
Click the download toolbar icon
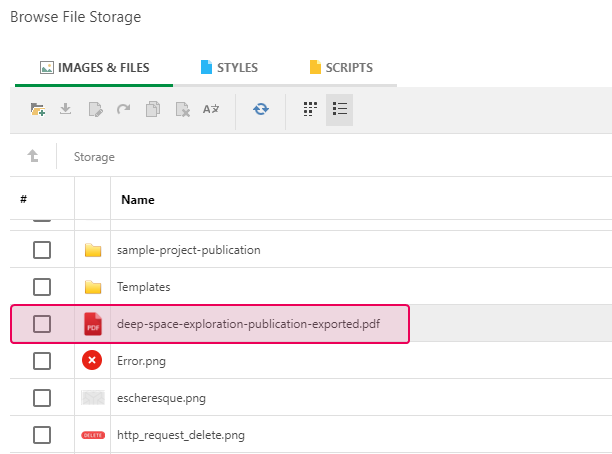(66, 109)
